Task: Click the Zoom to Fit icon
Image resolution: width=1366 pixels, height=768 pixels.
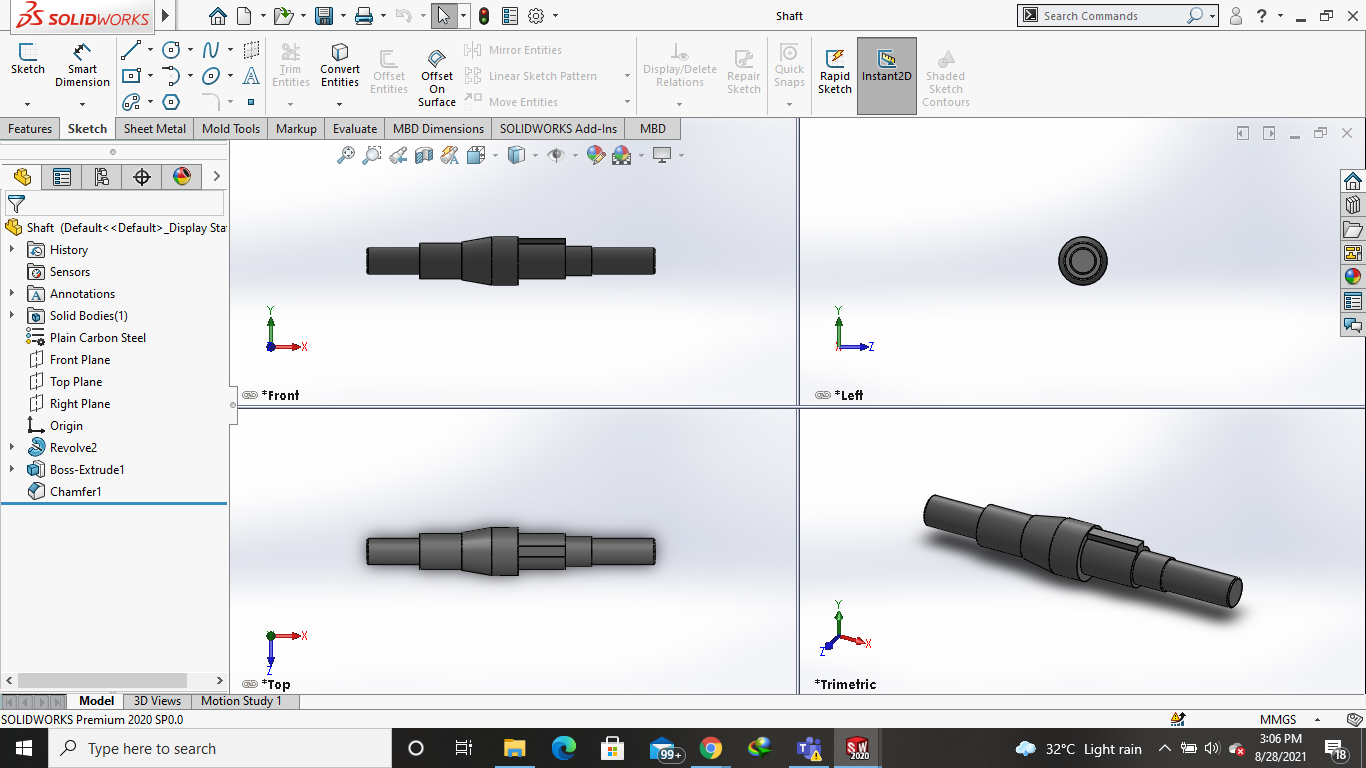Action: coord(346,155)
